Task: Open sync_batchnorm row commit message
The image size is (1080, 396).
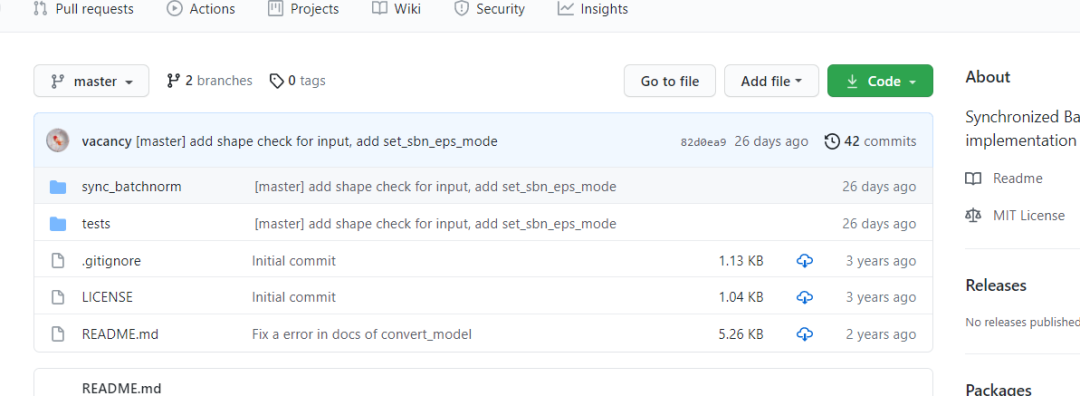Action: (435, 187)
